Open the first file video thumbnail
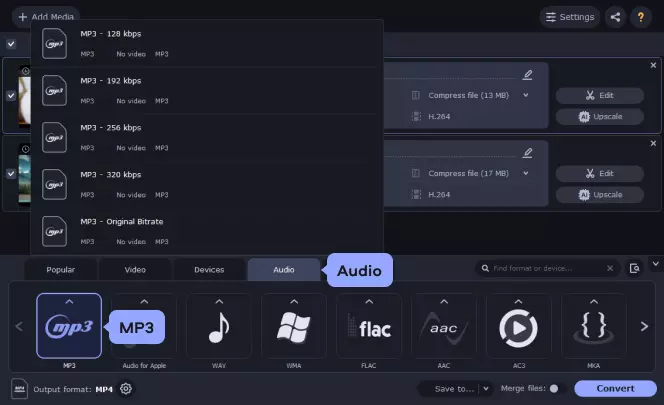Viewport: 664px width, 405px height. coord(25,97)
